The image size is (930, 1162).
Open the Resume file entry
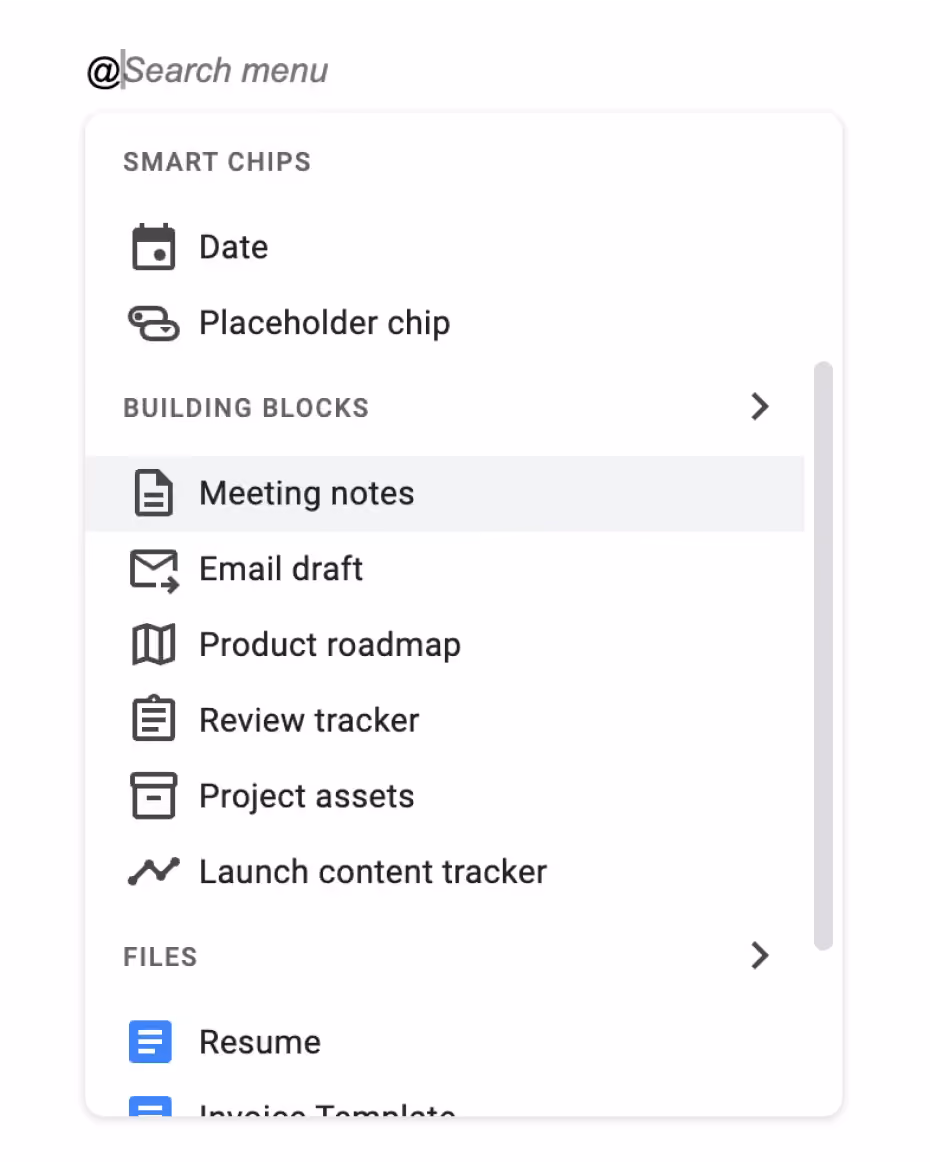tap(445, 1042)
